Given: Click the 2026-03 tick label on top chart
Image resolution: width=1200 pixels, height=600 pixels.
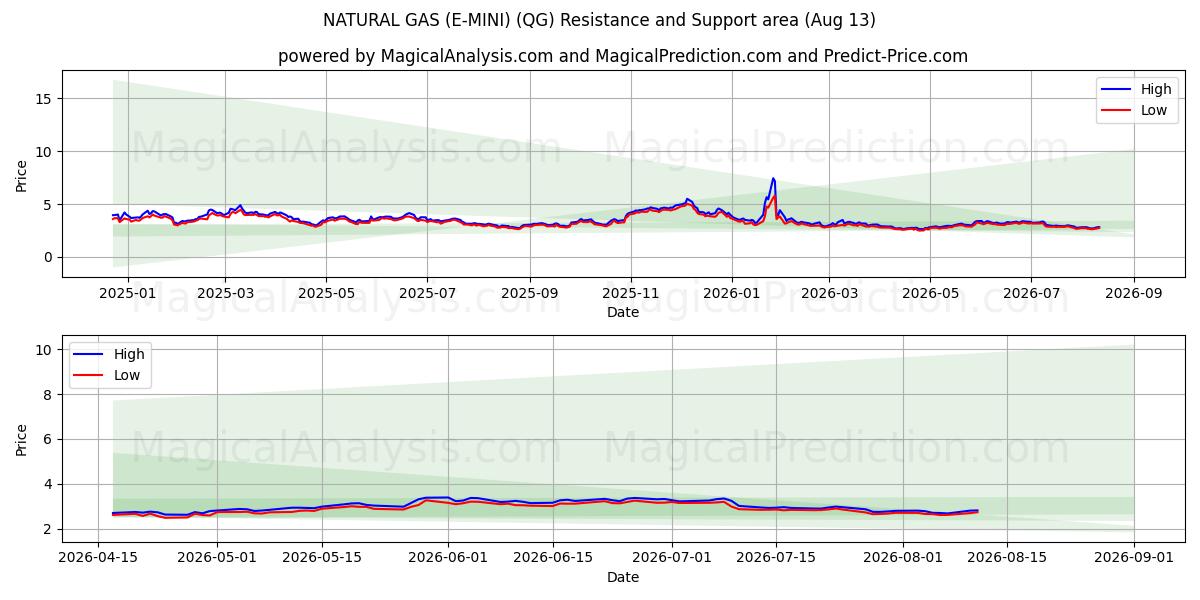Looking at the screenshot, I should pyautogui.click(x=830, y=293).
